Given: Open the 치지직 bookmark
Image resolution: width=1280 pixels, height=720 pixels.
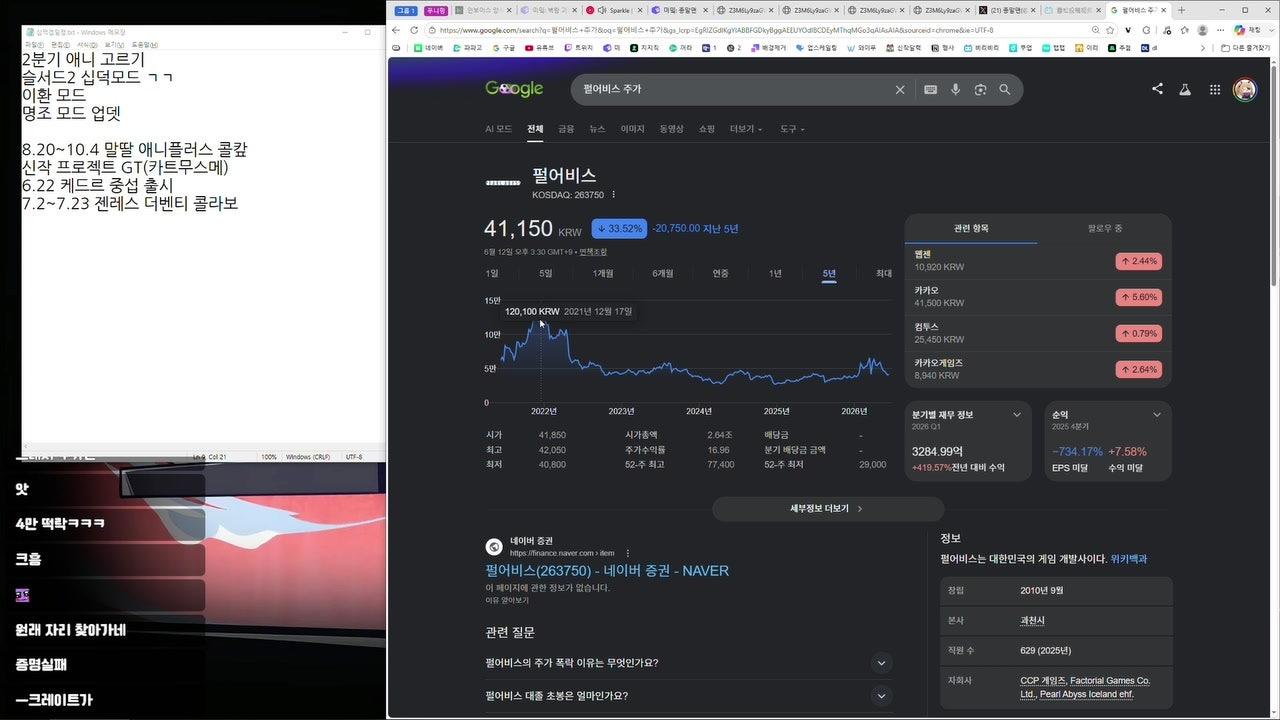Looking at the screenshot, I should click(646, 47).
